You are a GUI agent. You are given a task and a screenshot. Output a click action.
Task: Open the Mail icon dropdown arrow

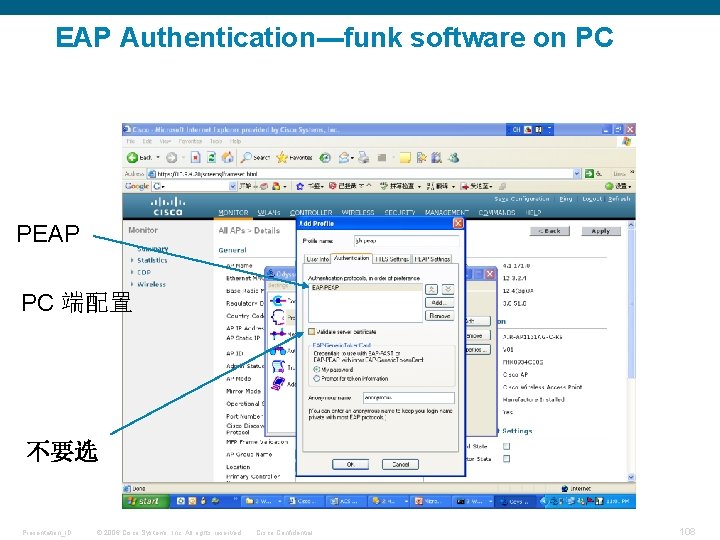click(352, 158)
